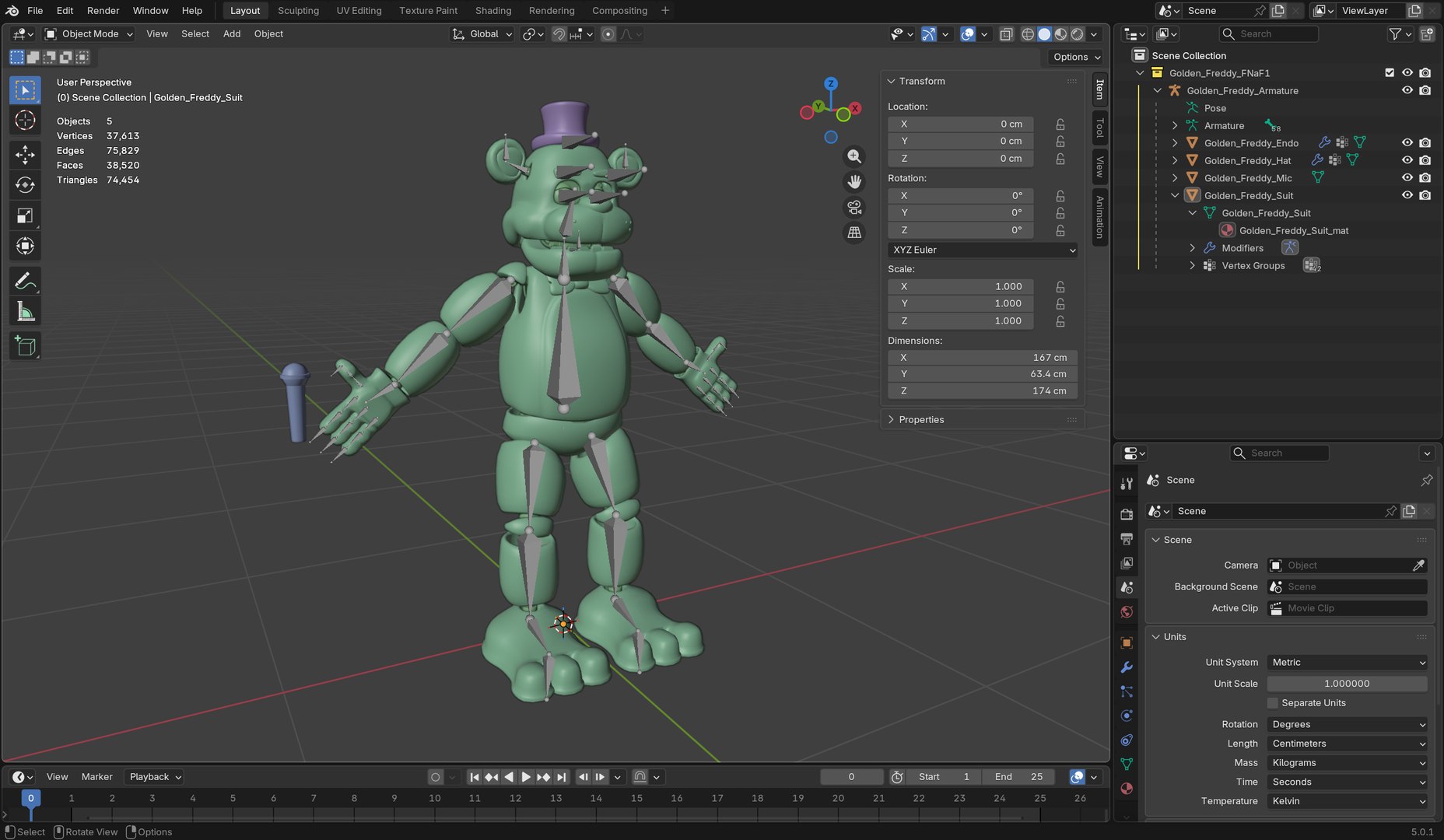This screenshot has width=1444, height=840.
Task: Select Material Preview shading mode
Action: point(1060,34)
